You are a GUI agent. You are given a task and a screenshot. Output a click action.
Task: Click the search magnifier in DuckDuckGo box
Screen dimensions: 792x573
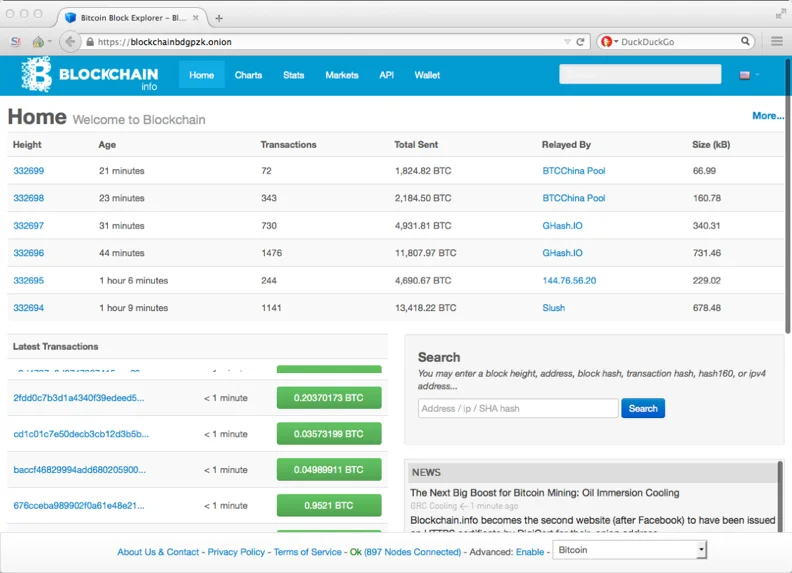pos(745,42)
